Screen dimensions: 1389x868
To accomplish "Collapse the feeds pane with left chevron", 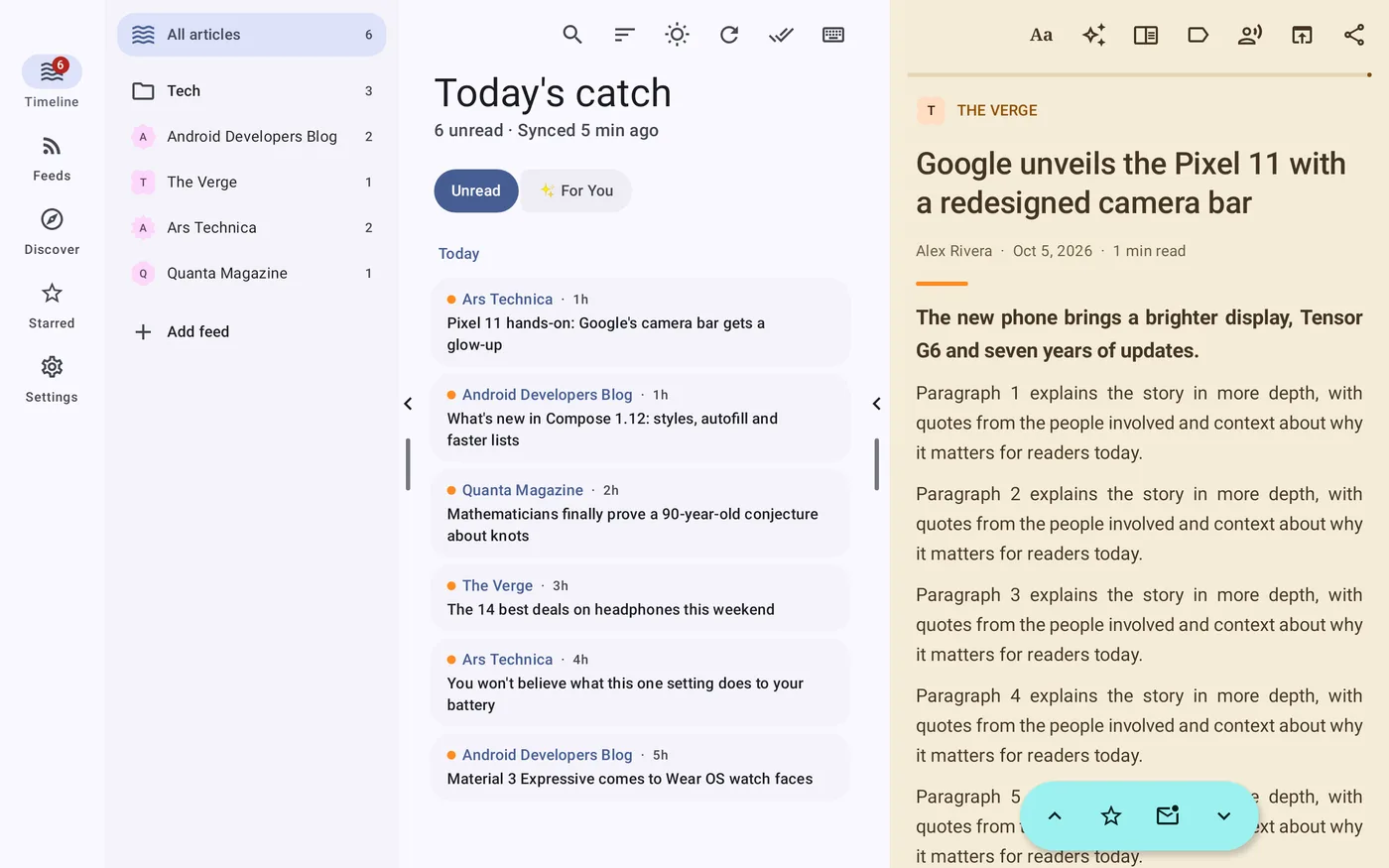I will point(408,404).
